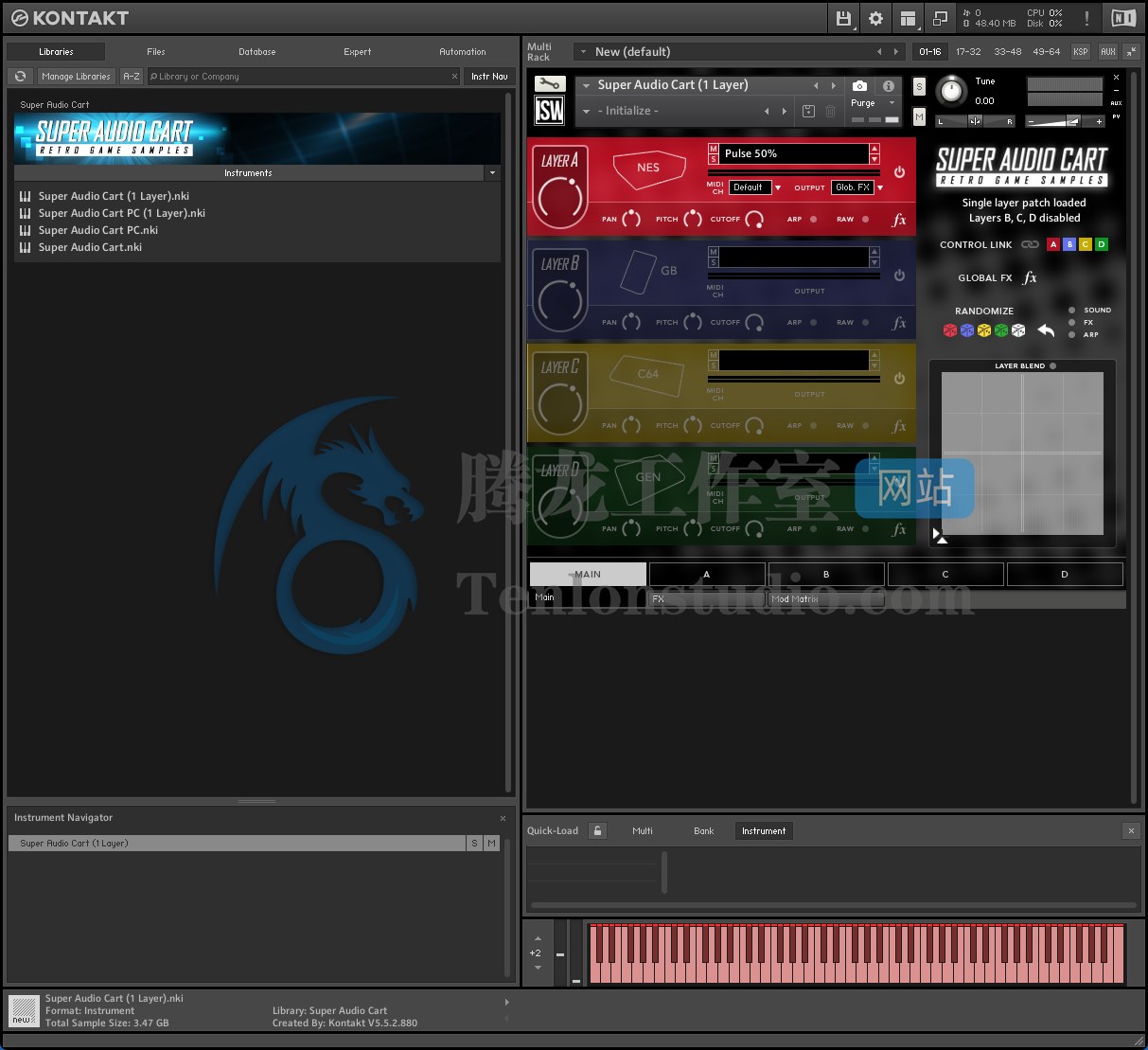Click the yellow randomize dice

[984, 330]
